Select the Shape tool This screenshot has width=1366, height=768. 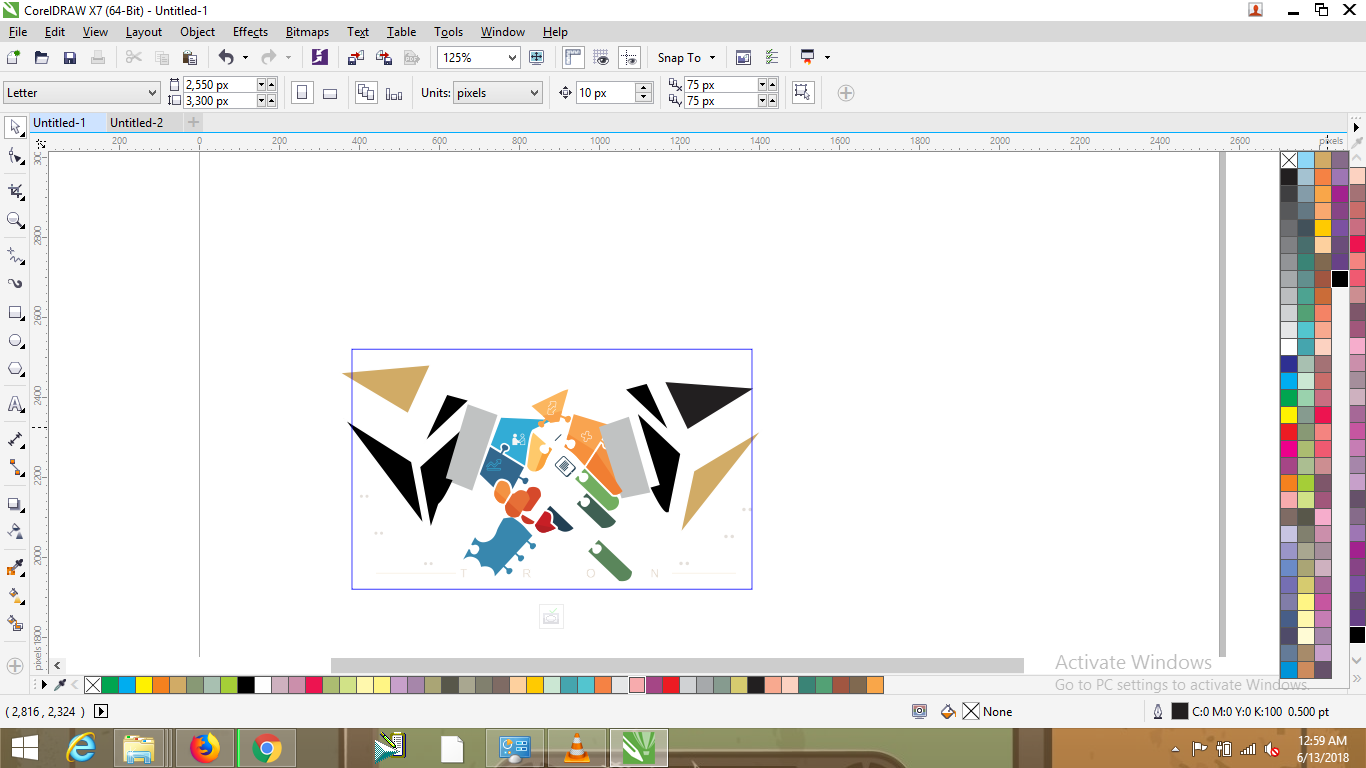click(14, 159)
